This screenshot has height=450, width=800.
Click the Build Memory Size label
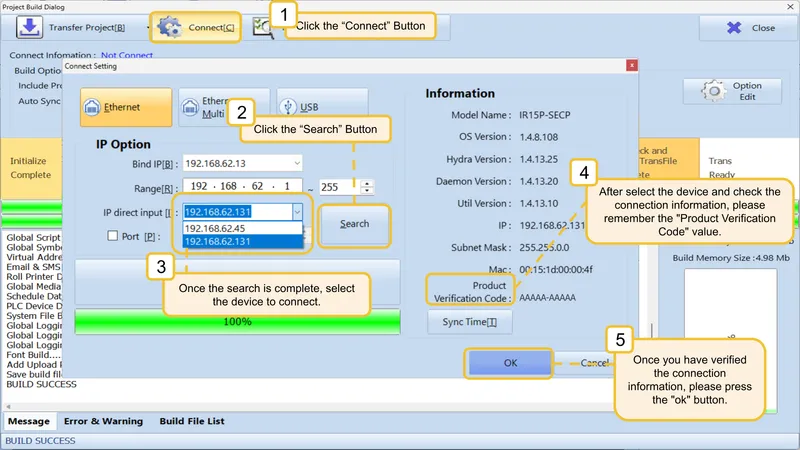tap(731, 258)
